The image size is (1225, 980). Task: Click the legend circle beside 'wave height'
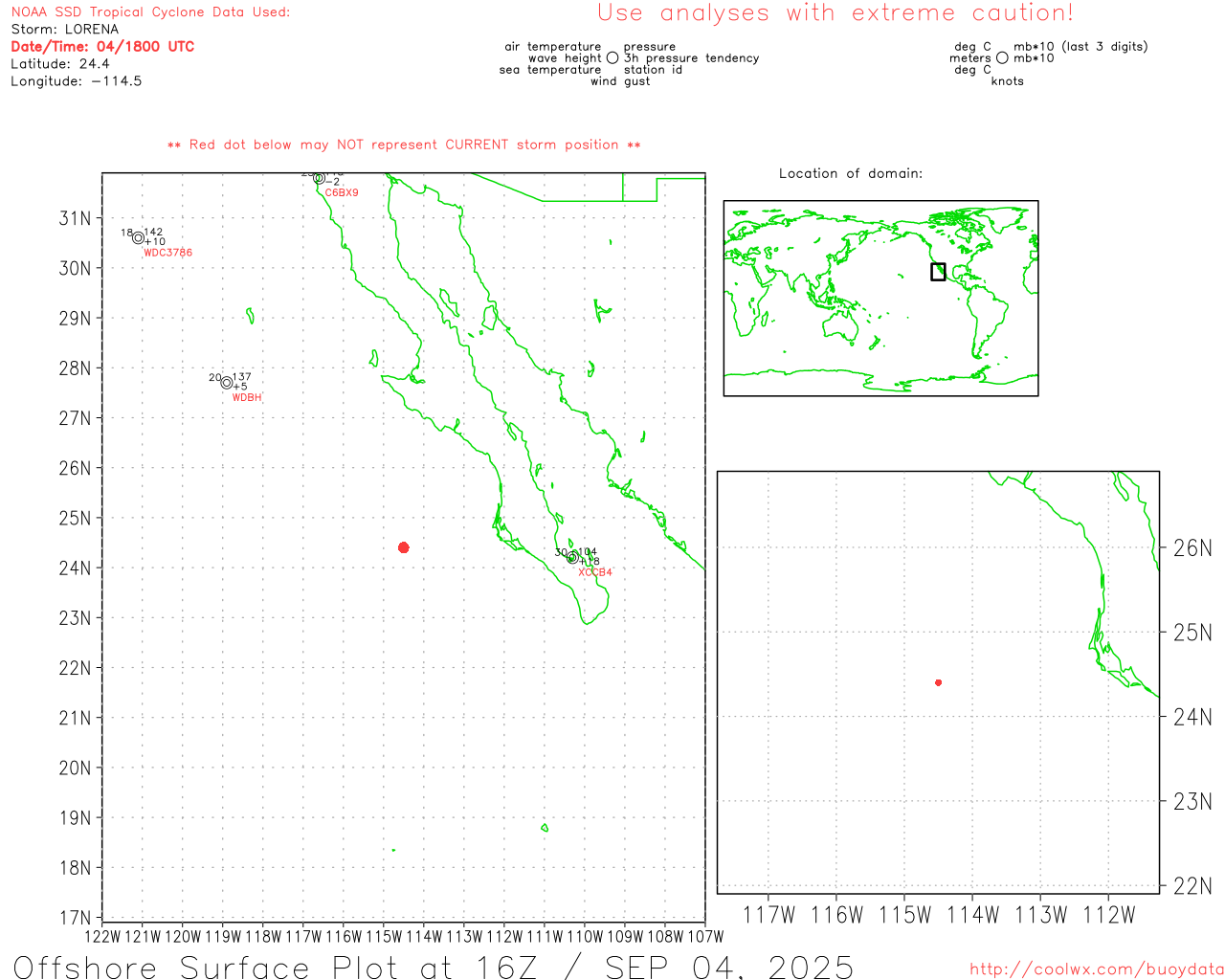612,58
